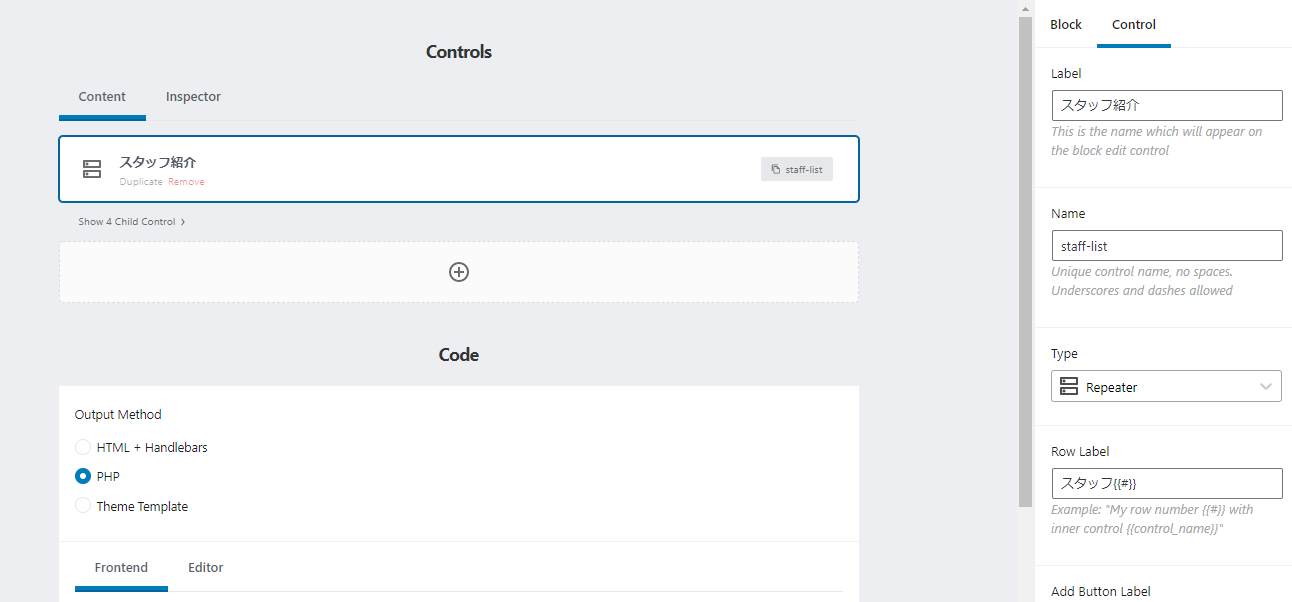This screenshot has width=1292, height=602.
Task: Click the plus icon to add a control
Action: coord(459,272)
